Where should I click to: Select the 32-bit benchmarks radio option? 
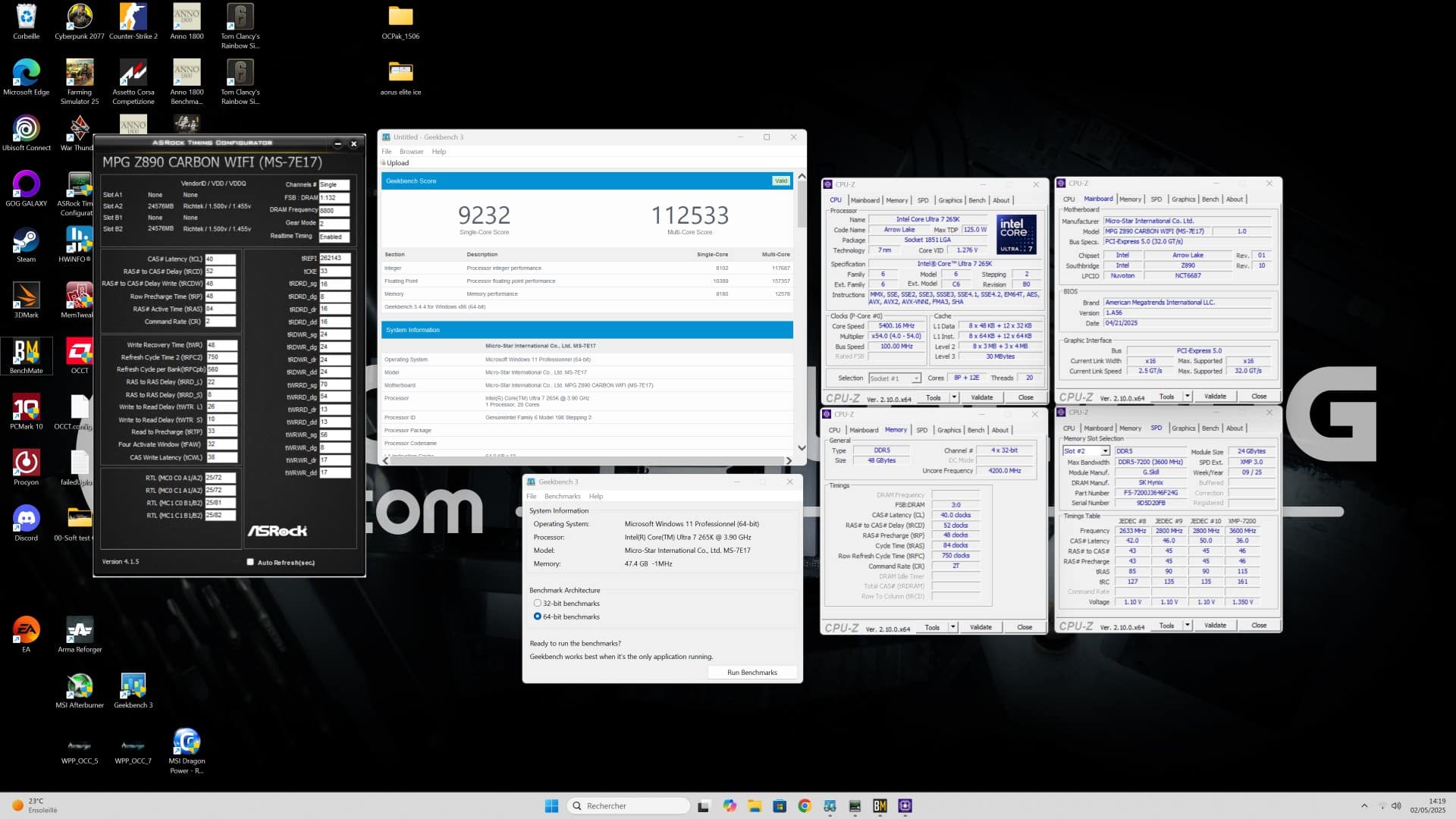(538, 604)
